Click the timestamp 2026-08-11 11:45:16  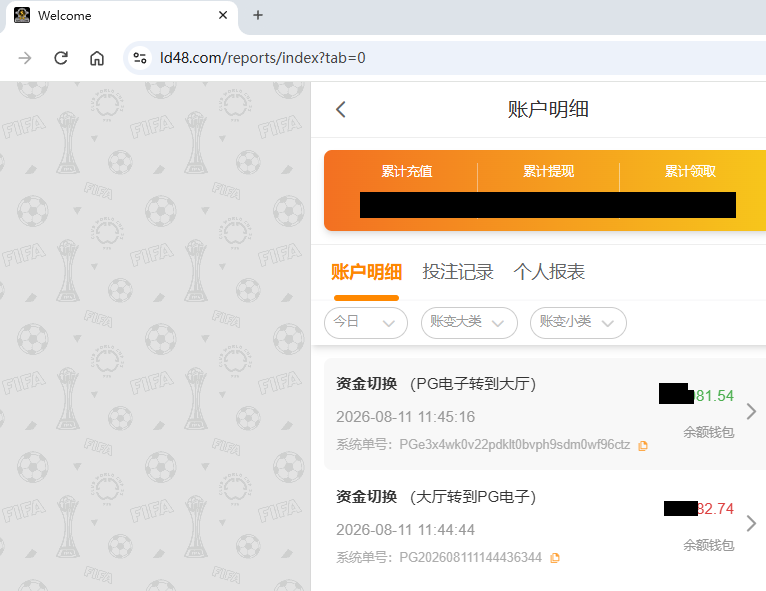click(x=405, y=417)
